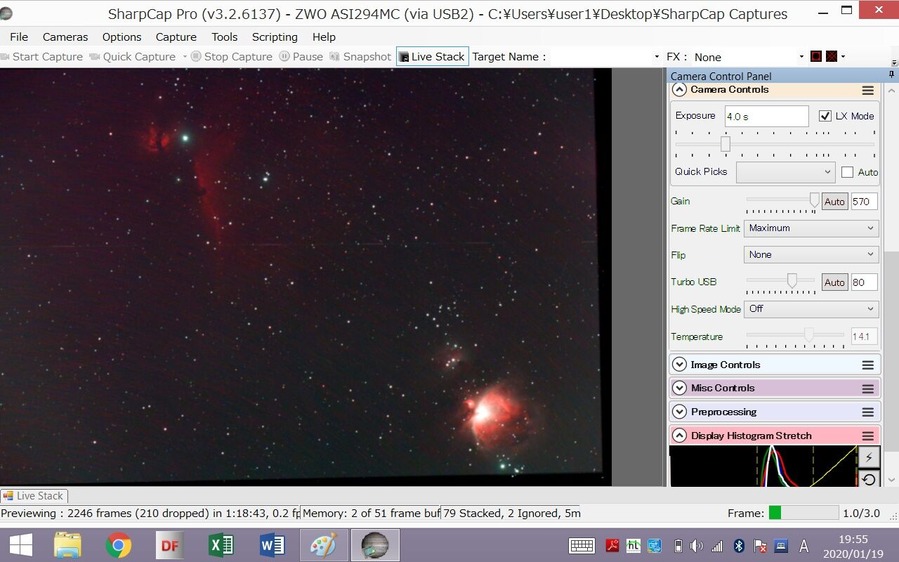The width and height of the screenshot is (899, 562).
Task: Select the Live Stack bottom tab
Action: pos(34,495)
